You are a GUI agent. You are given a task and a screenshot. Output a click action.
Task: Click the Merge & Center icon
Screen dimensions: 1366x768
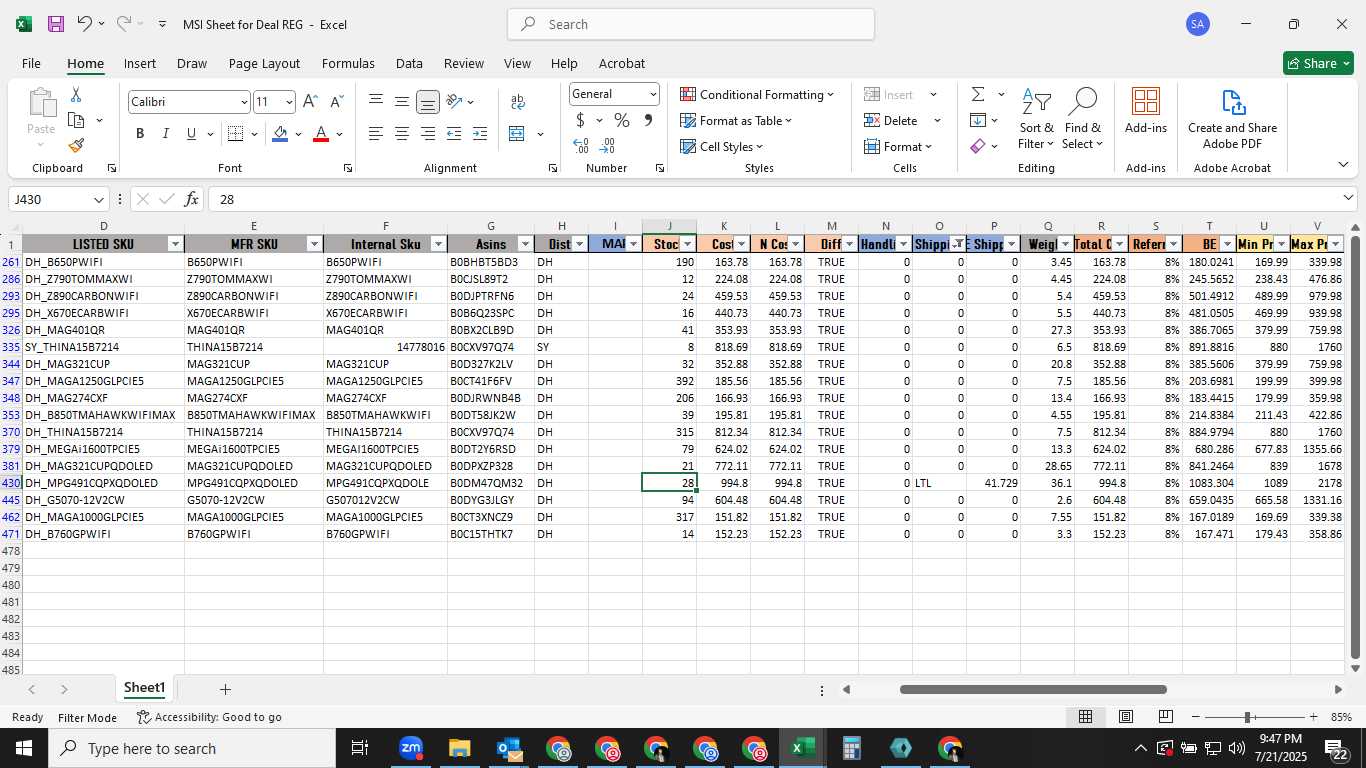click(517, 134)
